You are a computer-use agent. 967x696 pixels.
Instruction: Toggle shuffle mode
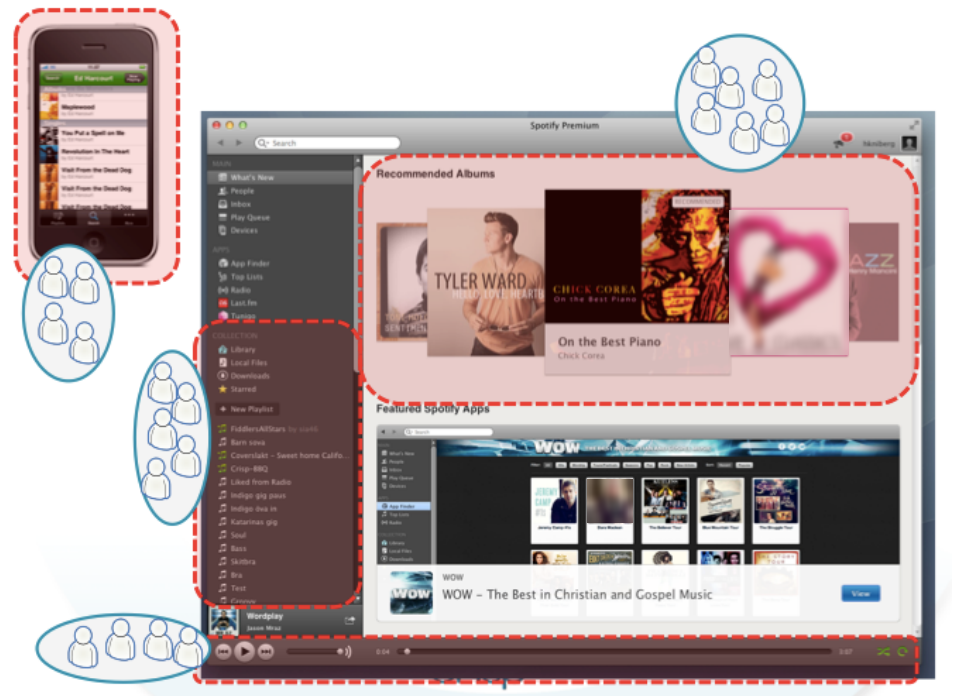tap(884, 652)
